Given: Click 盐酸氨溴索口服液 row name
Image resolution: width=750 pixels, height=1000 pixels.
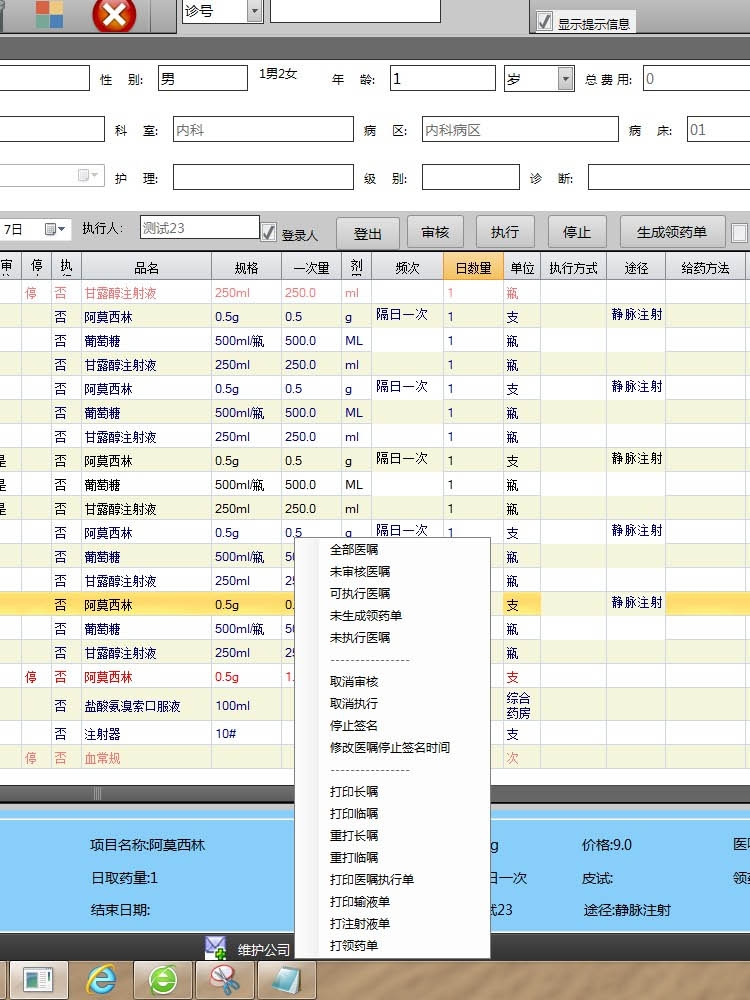Looking at the screenshot, I should point(133,706).
